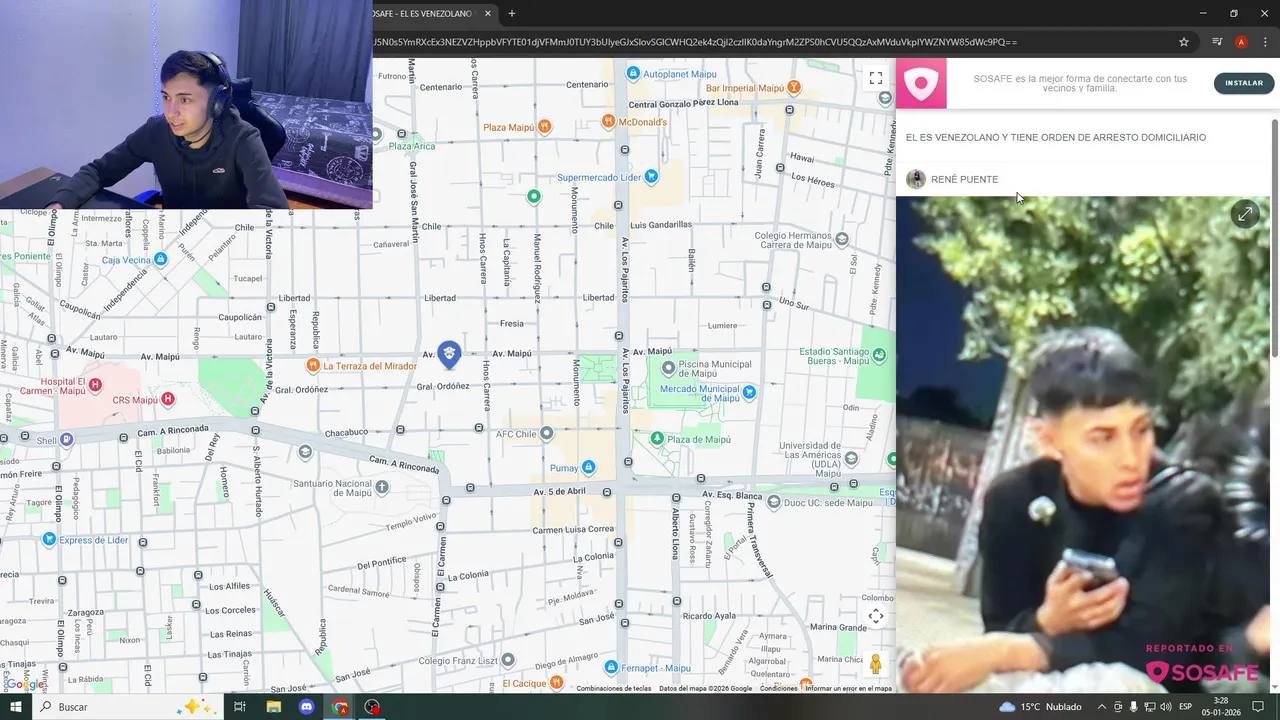This screenshot has width=1280, height=720.
Task: Close the SOSAFE browser tab
Action: coord(488,14)
